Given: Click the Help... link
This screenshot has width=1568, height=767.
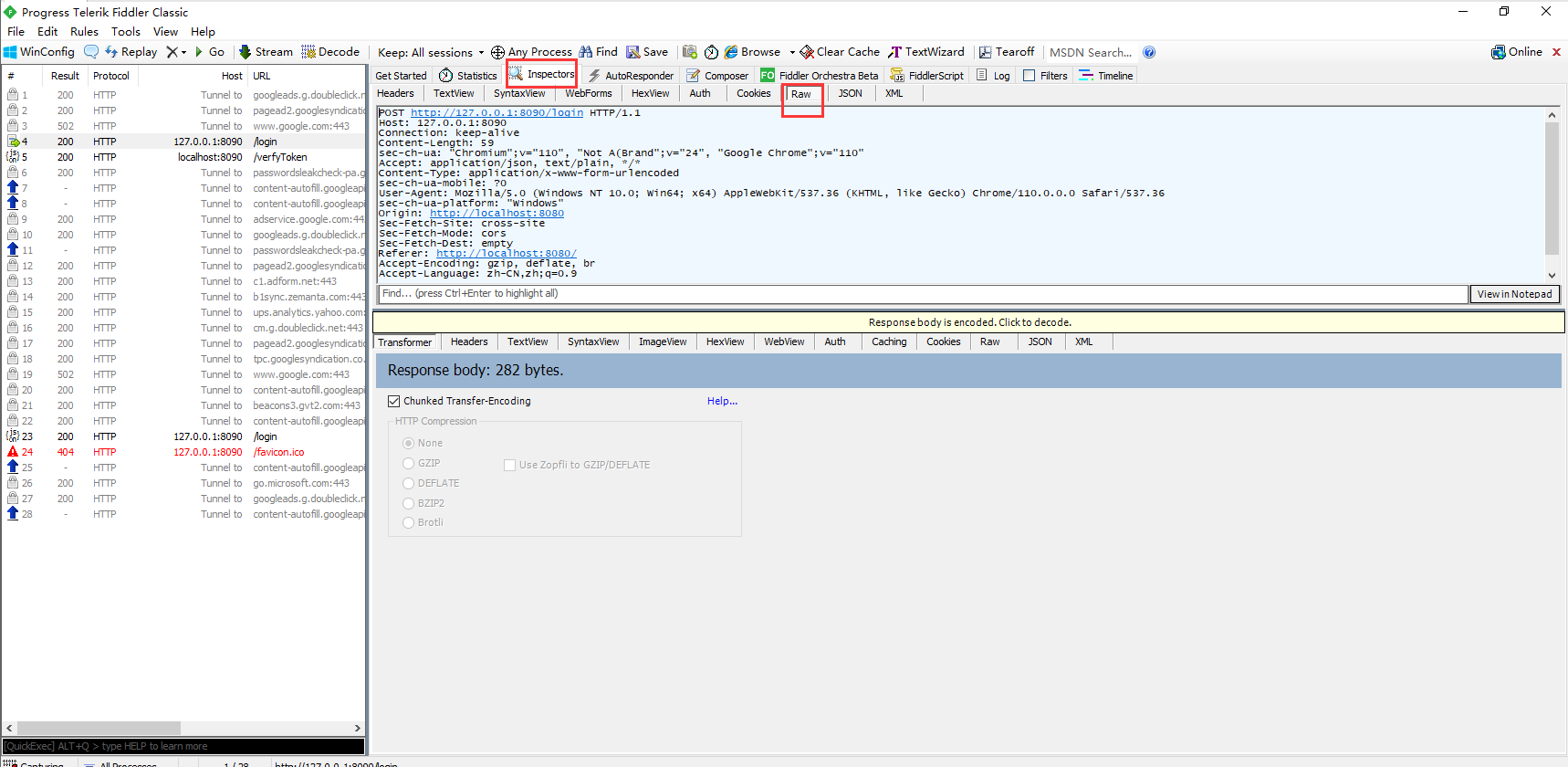Looking at the screenshot, I should click(x=722, y=401).
